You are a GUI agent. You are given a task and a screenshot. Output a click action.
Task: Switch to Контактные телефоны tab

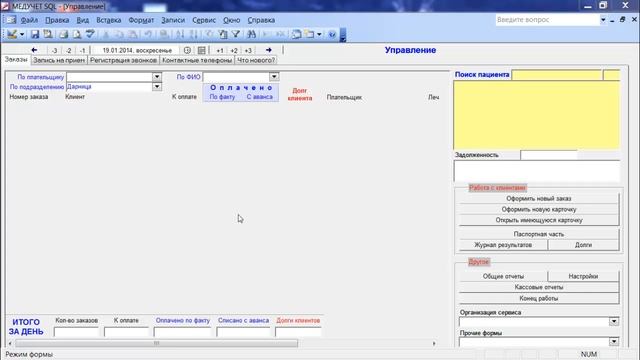point(197,60)
